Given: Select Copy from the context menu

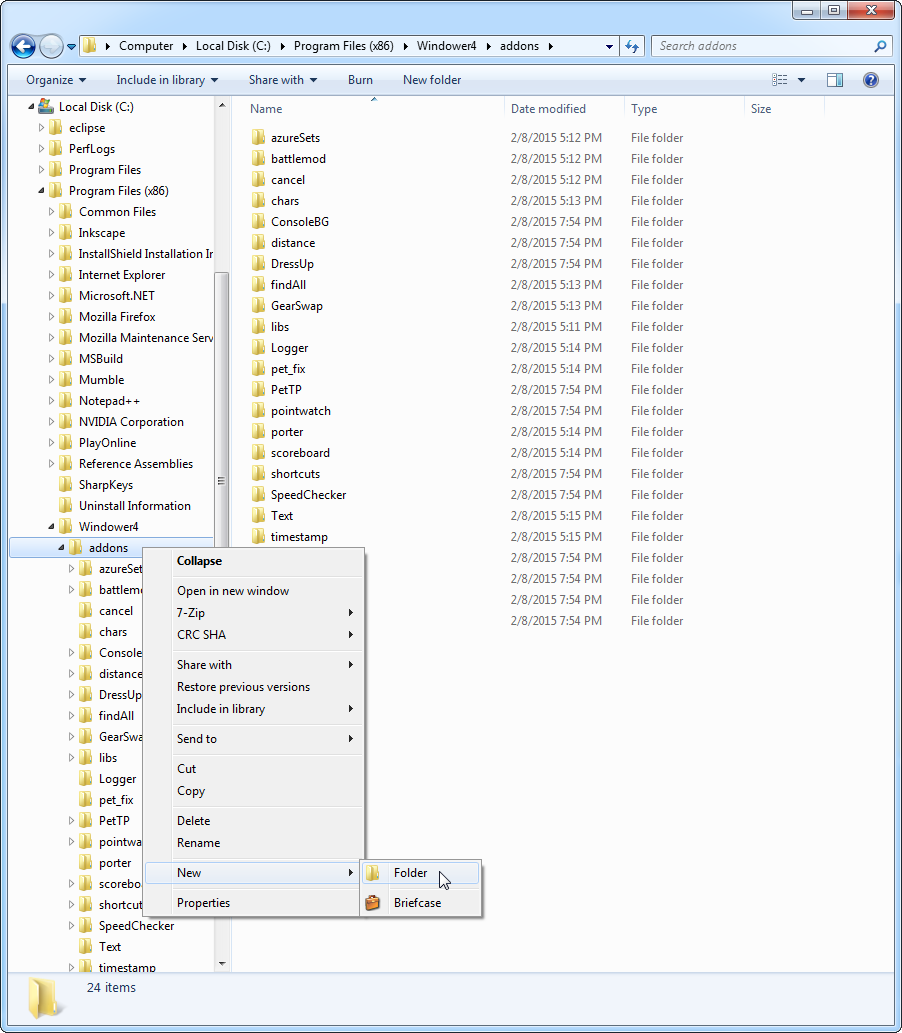Looking at the screenshot, I should pos(254,791).
